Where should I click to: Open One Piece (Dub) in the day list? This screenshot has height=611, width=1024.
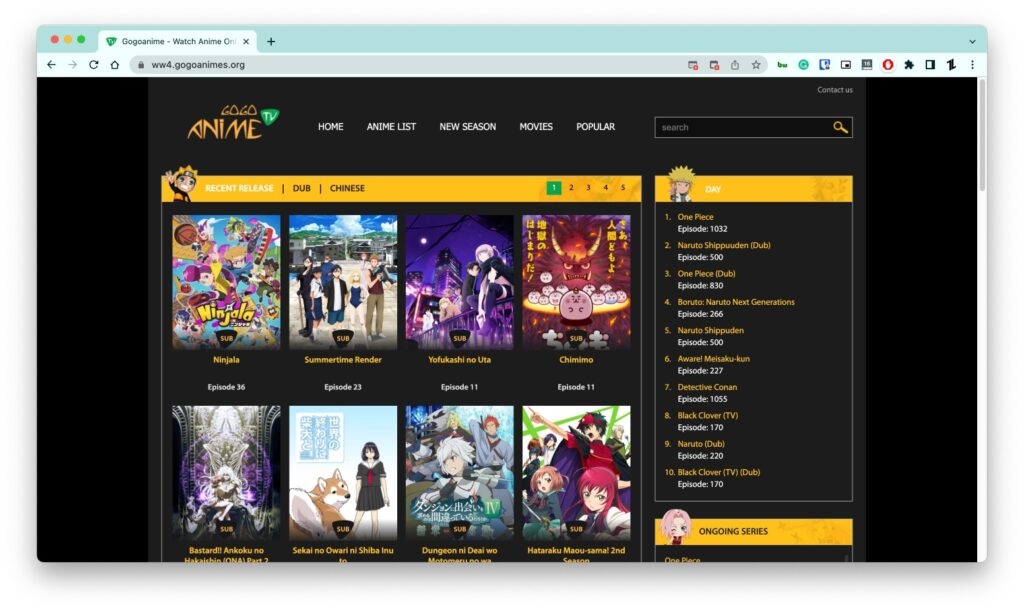[706, 274]
